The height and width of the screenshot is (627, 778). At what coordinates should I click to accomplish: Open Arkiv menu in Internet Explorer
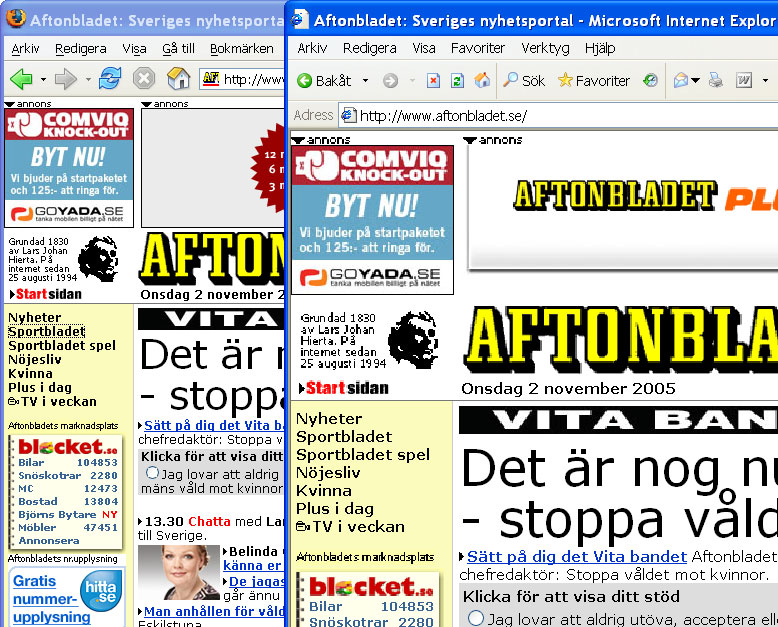(312, 48)
